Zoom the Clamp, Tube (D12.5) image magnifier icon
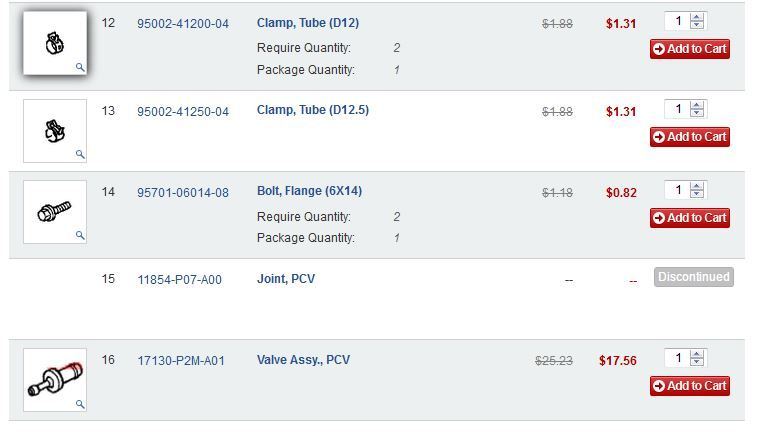The height and width of the screenshot is (444, 757). point(80,154)
